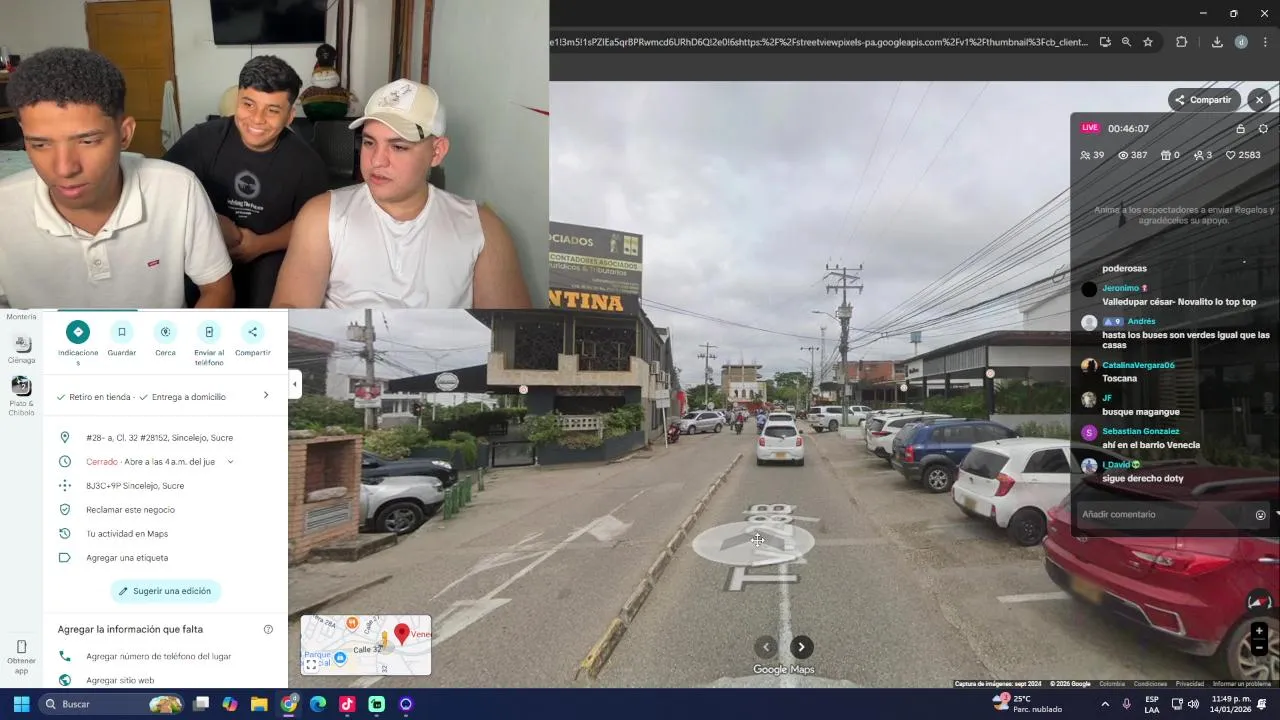Open File Explorer from the taskbar
The image size is (1280, 720).
point(259,704)
